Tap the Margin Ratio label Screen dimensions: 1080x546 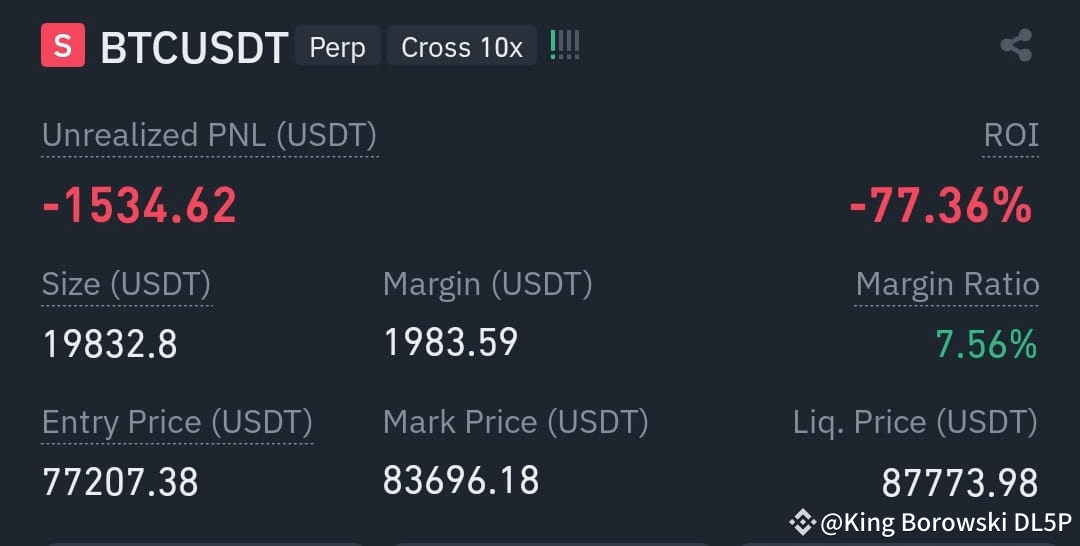pos(947,284)
